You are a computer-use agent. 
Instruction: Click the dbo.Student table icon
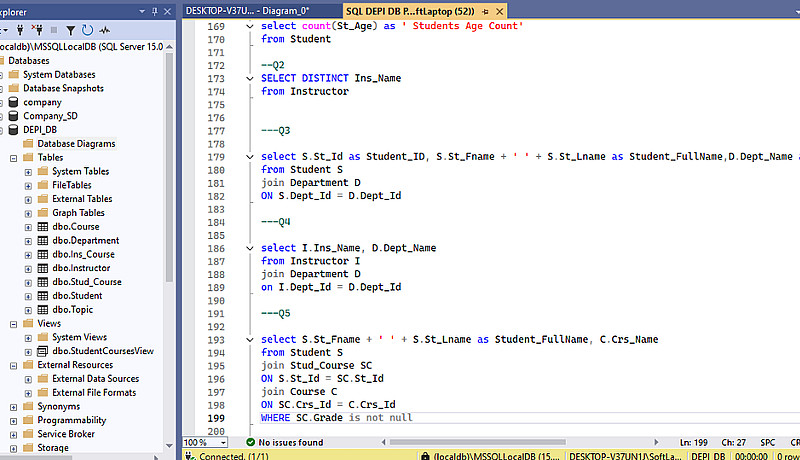(x=43, y=295)
